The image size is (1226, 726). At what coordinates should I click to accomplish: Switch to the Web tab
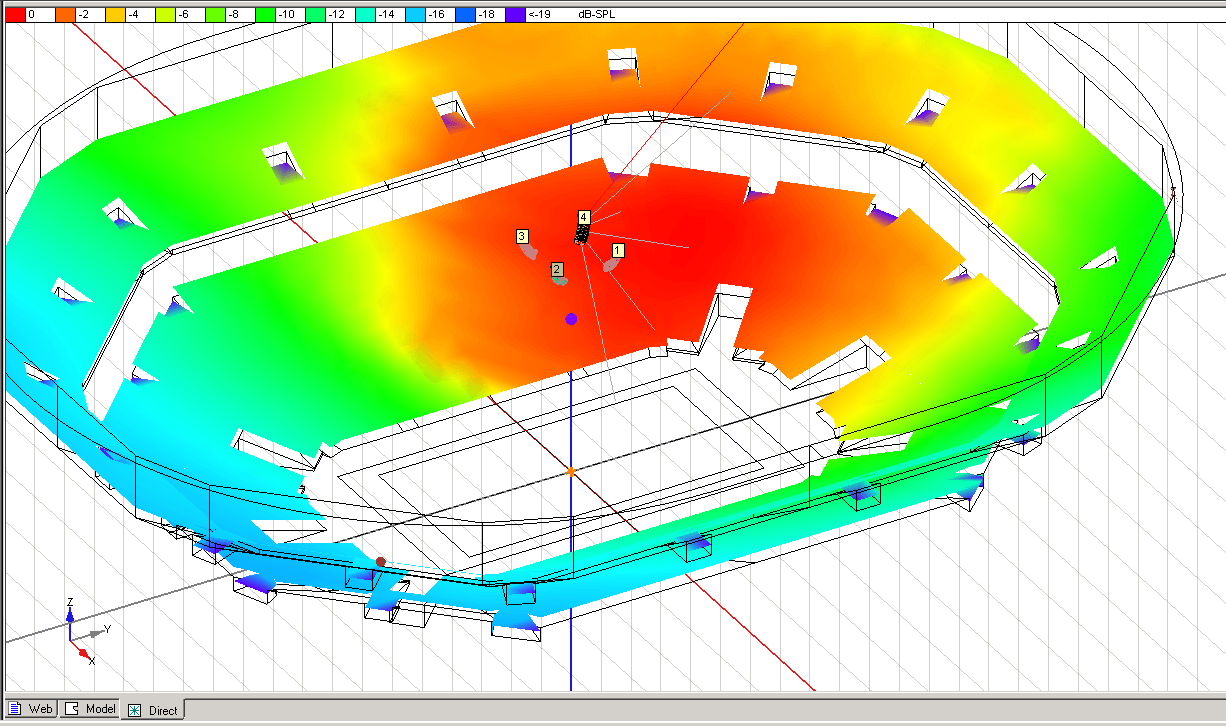coord(31,709)
